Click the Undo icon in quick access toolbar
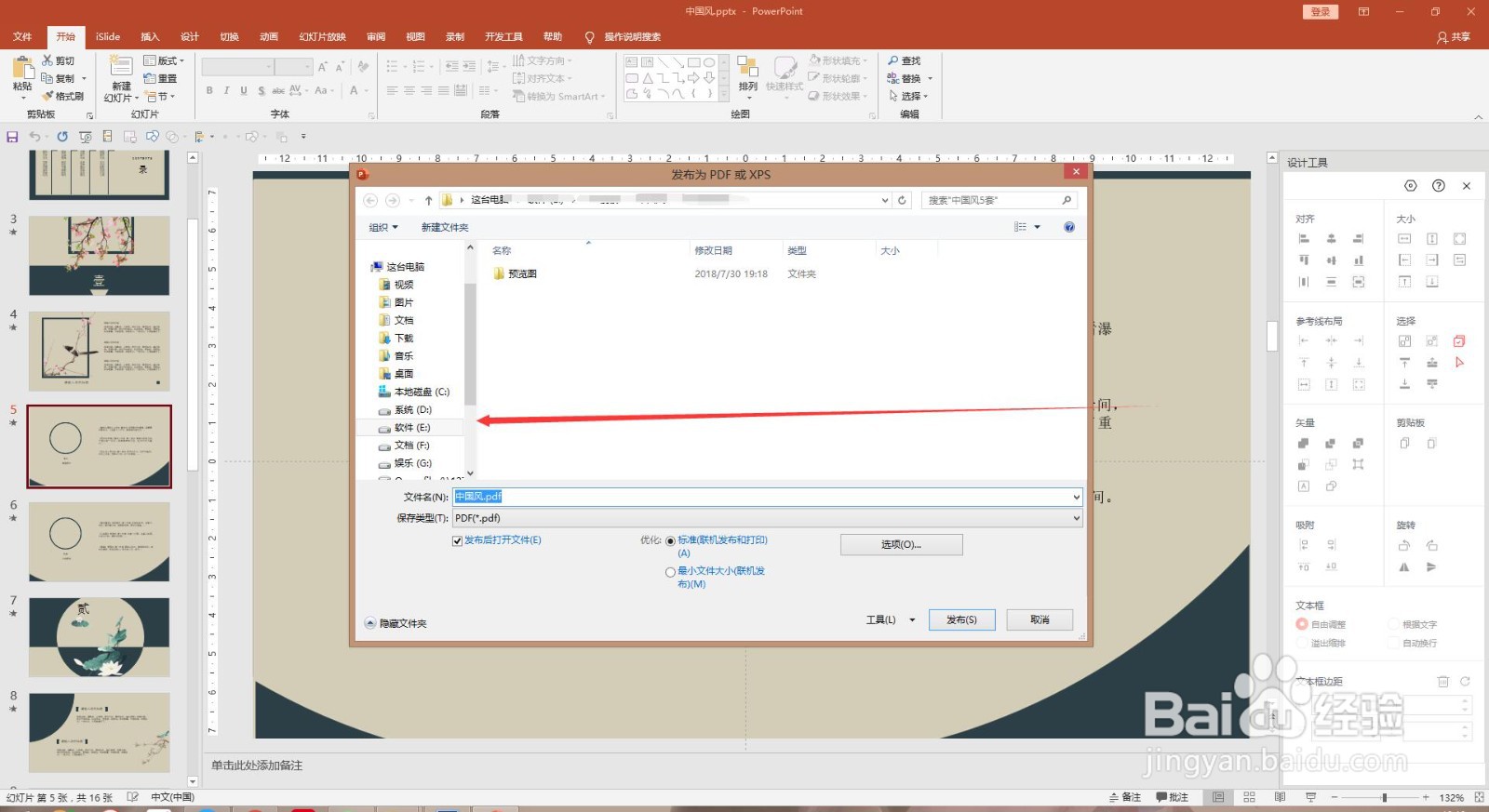Image resolution: width=1489 pixels, height=812 pixels. click(34, 137)
